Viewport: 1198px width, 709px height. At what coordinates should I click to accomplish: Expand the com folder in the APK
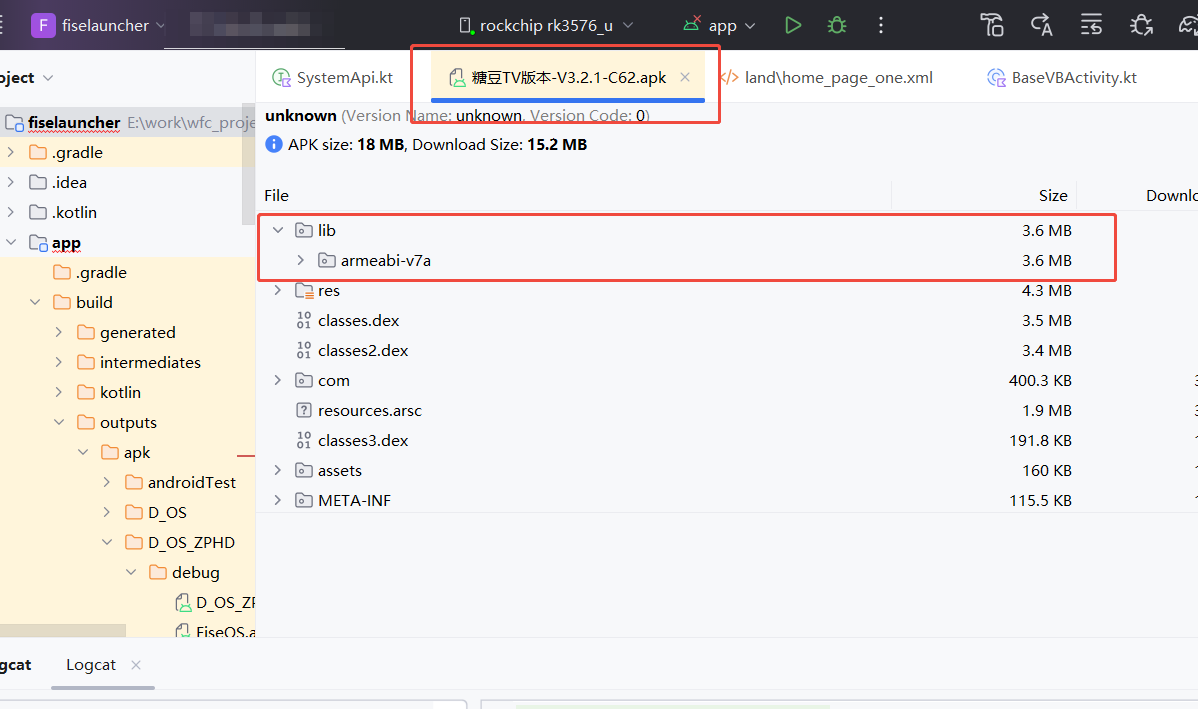[278, 380]
